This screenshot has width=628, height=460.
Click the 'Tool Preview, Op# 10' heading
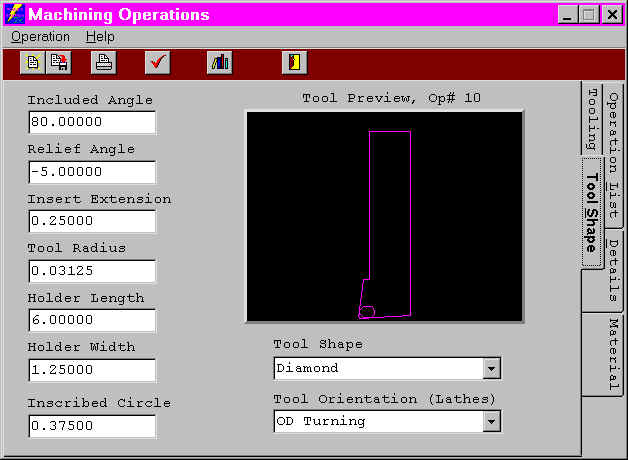tap(391, 98)
